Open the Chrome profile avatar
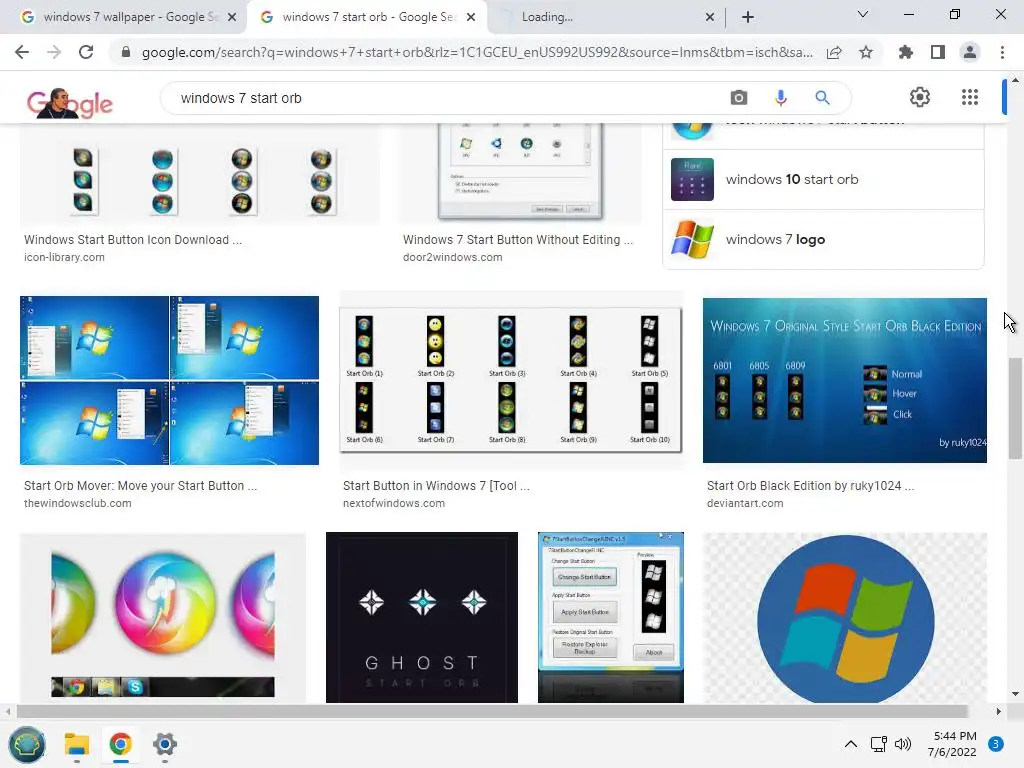 (970, 52)
